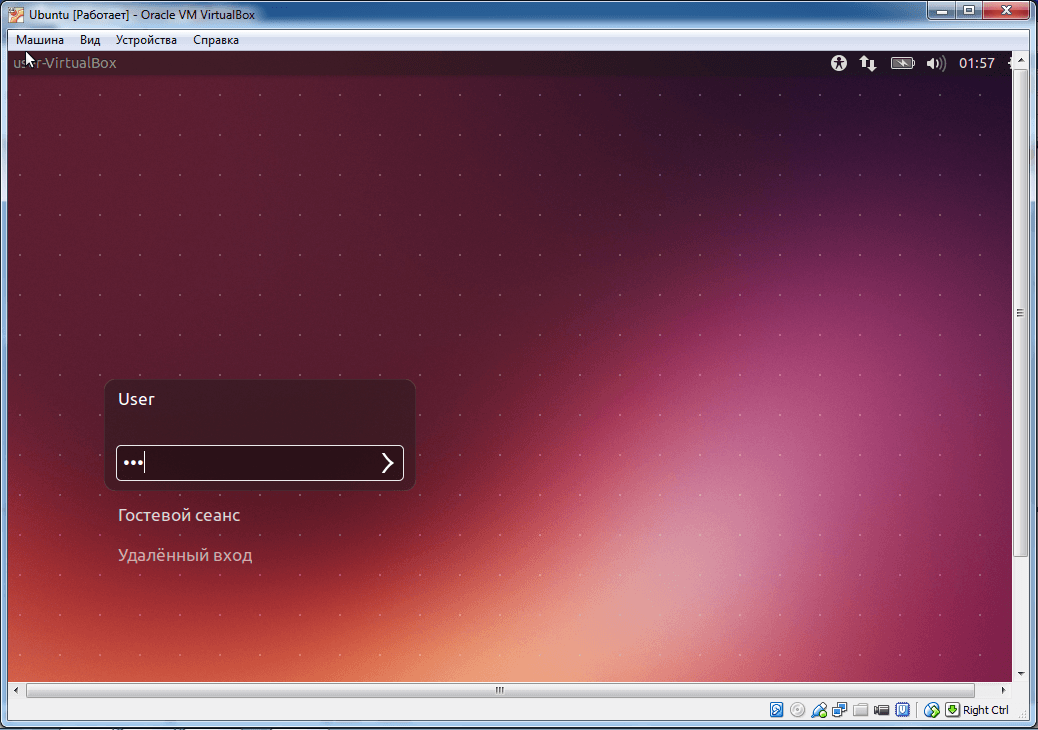Close the VirtualBox window
Image resolution: width=1038 pixels, height=730 pixels.
pos(1007,11)
